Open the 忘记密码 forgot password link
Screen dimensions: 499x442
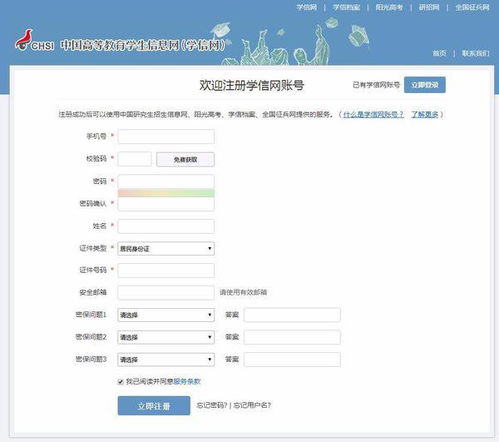[212, 405]
